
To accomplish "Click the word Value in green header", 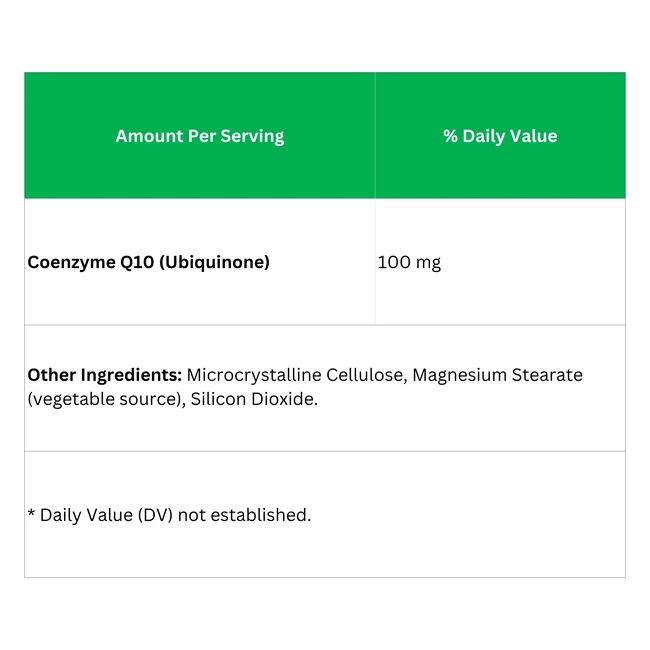I will (x=534, y=136).
